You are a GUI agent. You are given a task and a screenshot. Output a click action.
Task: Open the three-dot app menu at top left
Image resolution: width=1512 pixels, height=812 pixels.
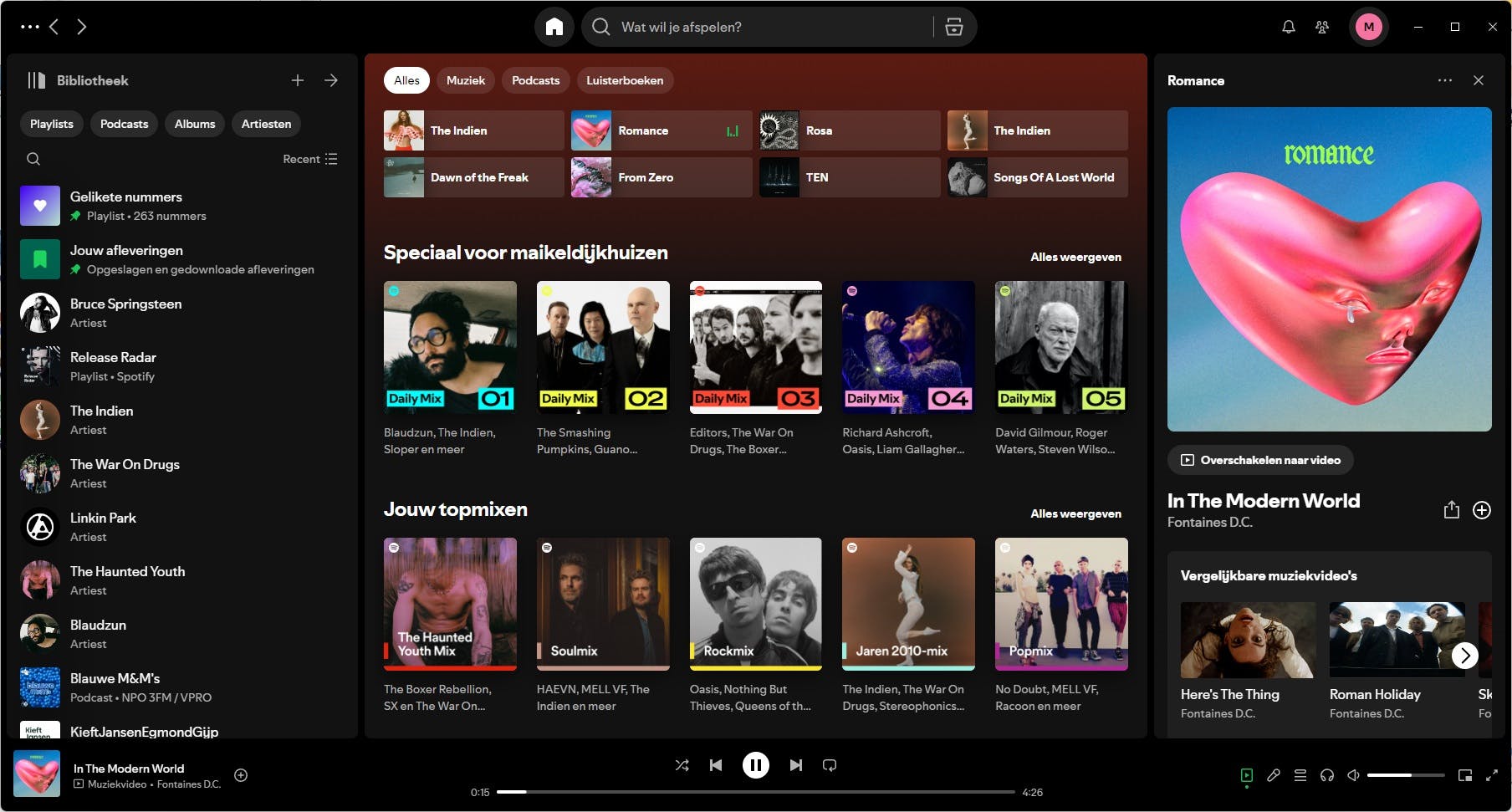pyautogui.click(x=30, y=27)
